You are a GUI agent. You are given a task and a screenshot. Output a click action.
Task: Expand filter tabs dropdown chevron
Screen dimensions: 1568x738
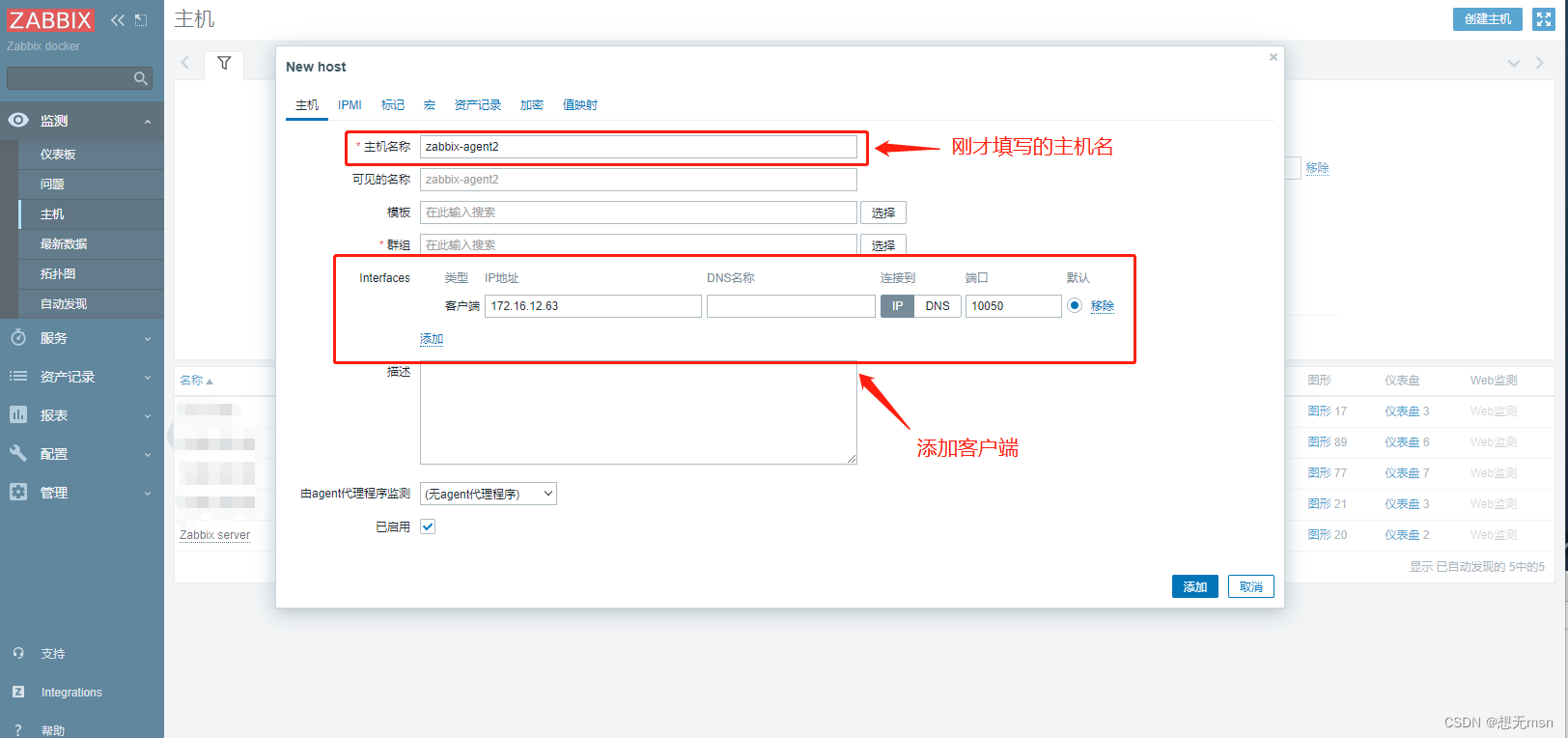[1514, 64]
